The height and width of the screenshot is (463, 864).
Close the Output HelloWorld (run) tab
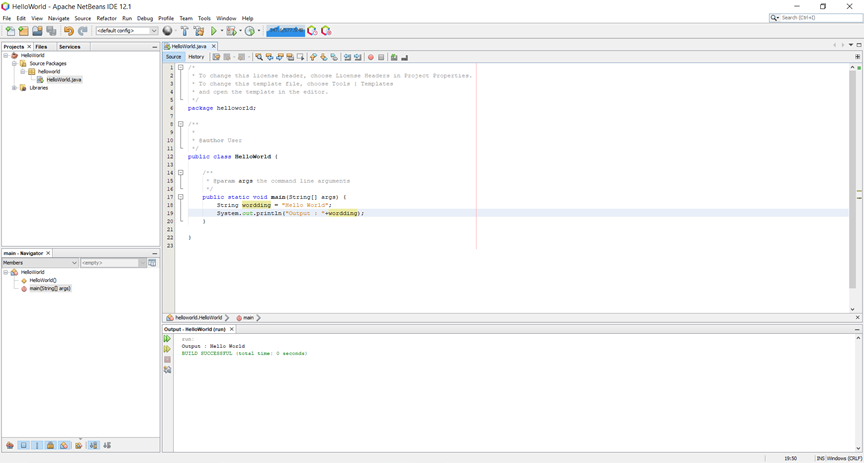point(232,329)
